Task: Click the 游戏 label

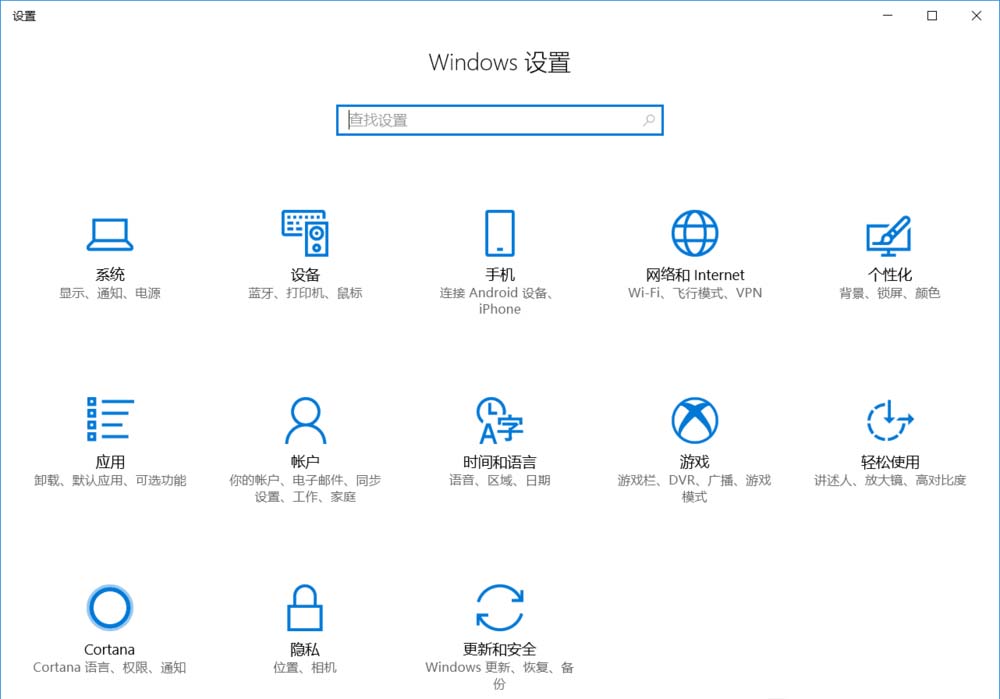Action: click(x=695, y=462)
